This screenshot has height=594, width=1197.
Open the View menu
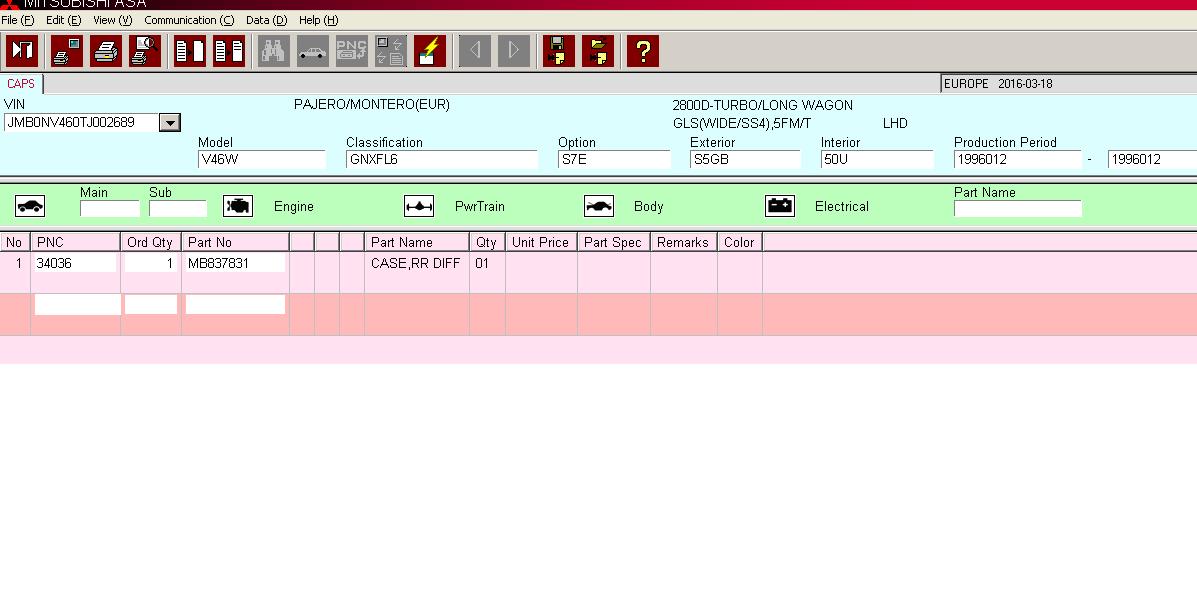[x=113, y=21]
